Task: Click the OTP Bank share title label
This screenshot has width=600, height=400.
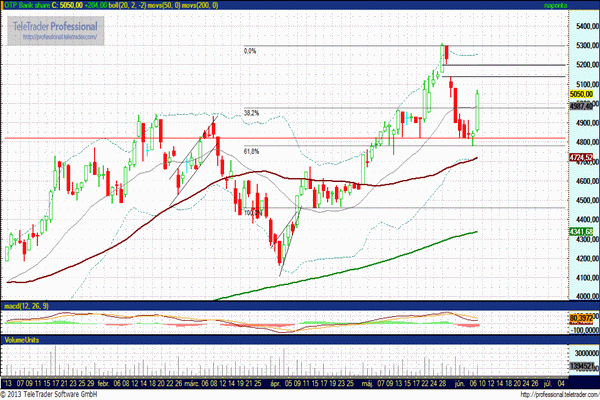Action: [30, 5]
